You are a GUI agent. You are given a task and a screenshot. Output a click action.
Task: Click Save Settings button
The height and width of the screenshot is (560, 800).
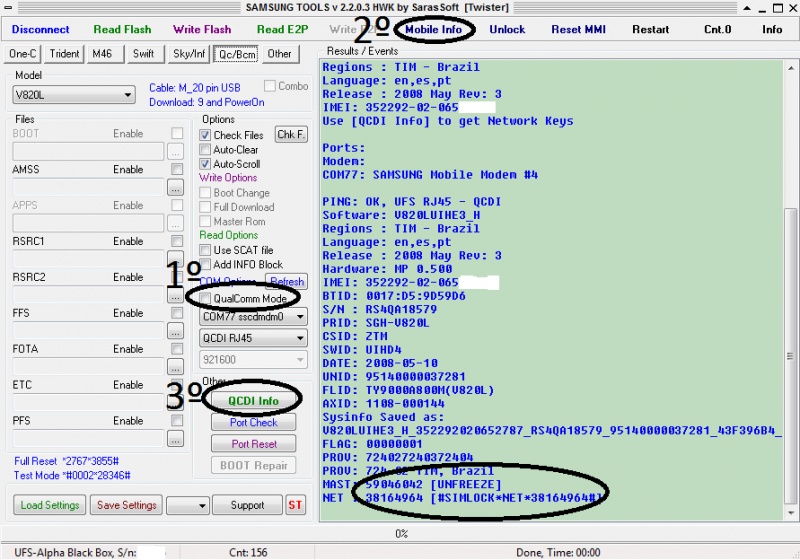[127, 505]
